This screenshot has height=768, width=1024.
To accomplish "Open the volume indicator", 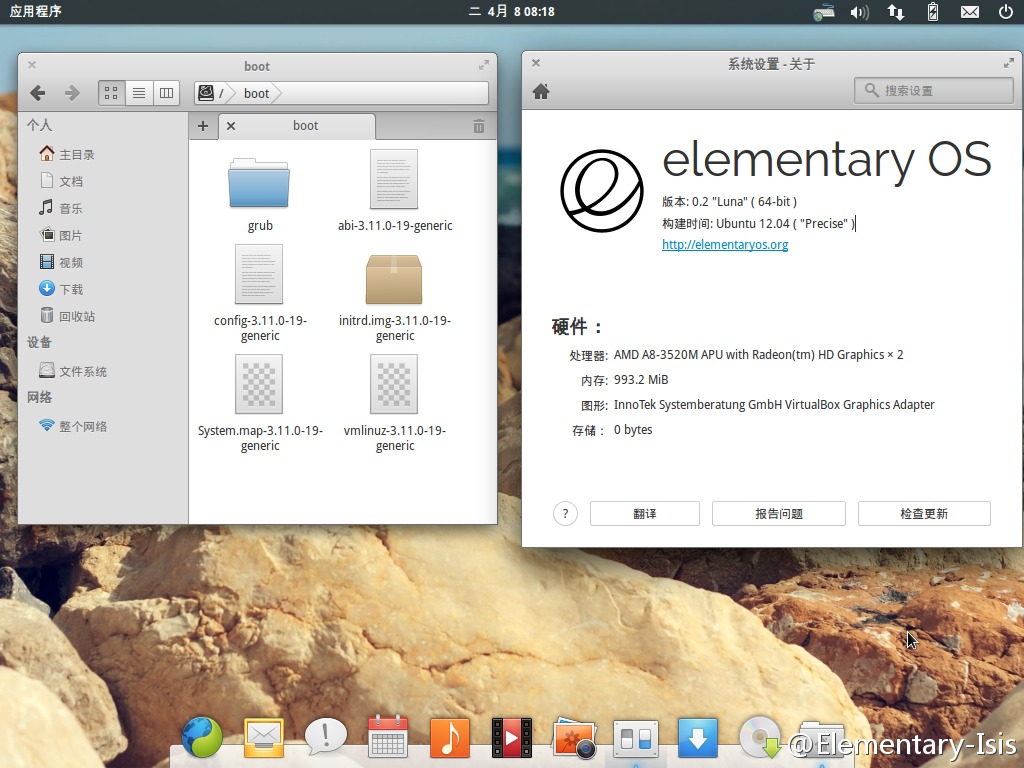I will coord(859,12).
